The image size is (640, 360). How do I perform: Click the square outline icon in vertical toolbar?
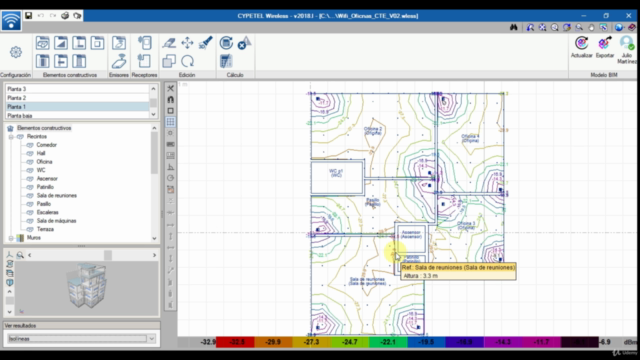coord(171,111)
